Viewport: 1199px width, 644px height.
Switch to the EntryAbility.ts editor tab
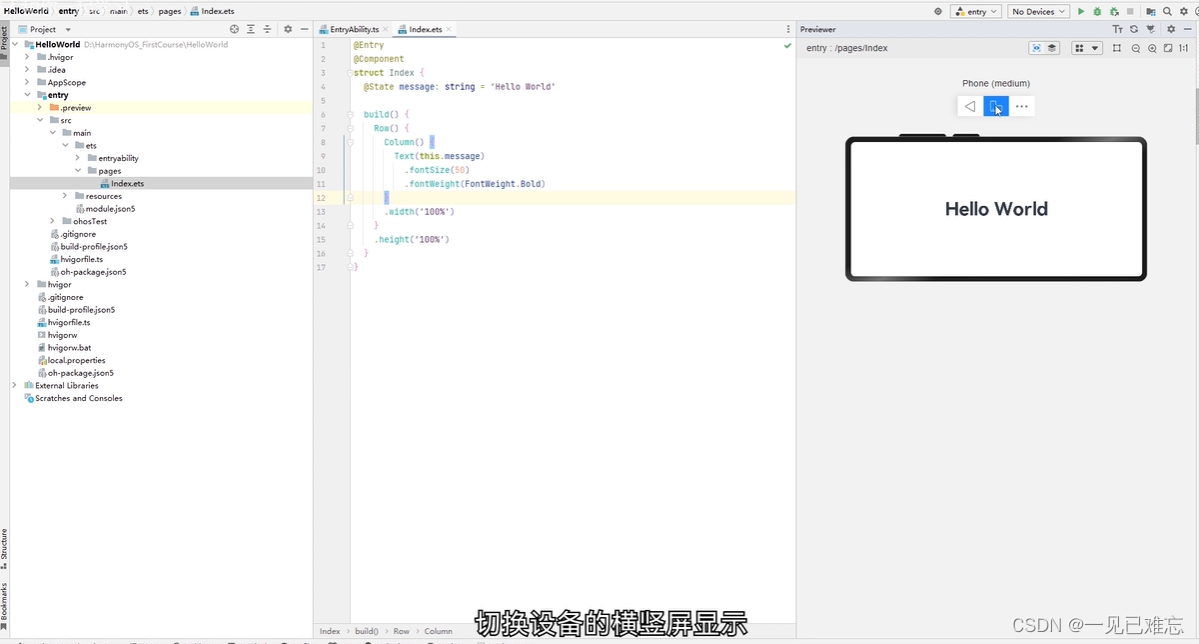[352, 30]
